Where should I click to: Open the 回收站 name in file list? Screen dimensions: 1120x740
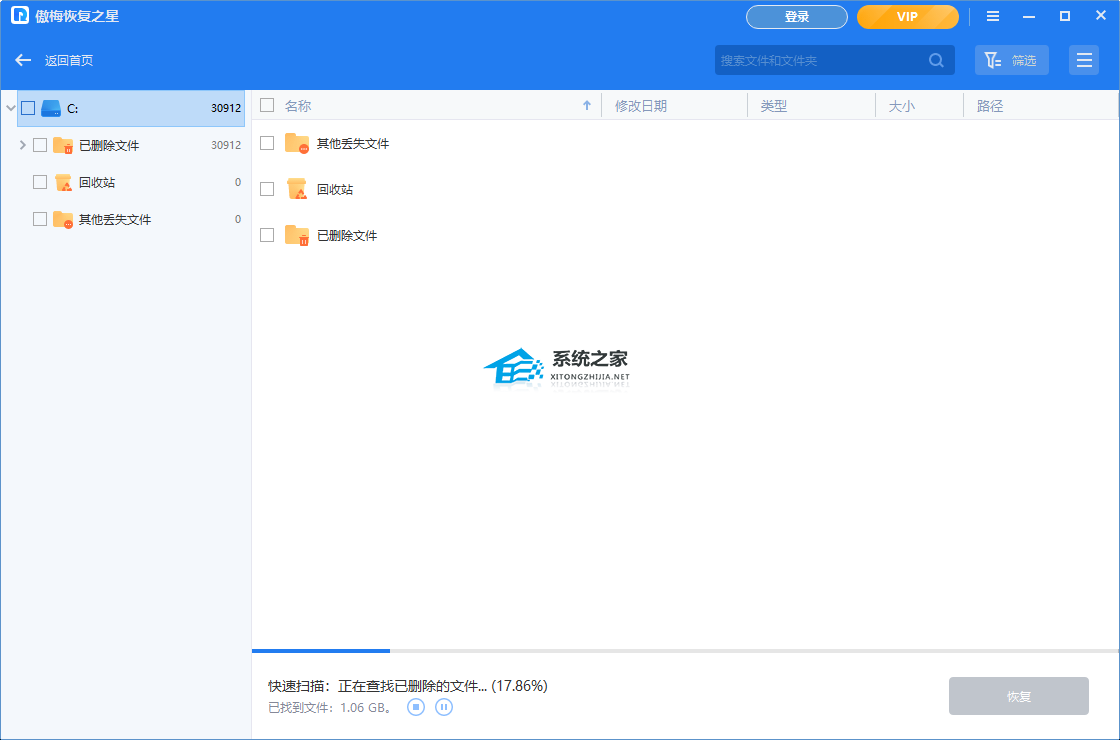click(335, 189)
